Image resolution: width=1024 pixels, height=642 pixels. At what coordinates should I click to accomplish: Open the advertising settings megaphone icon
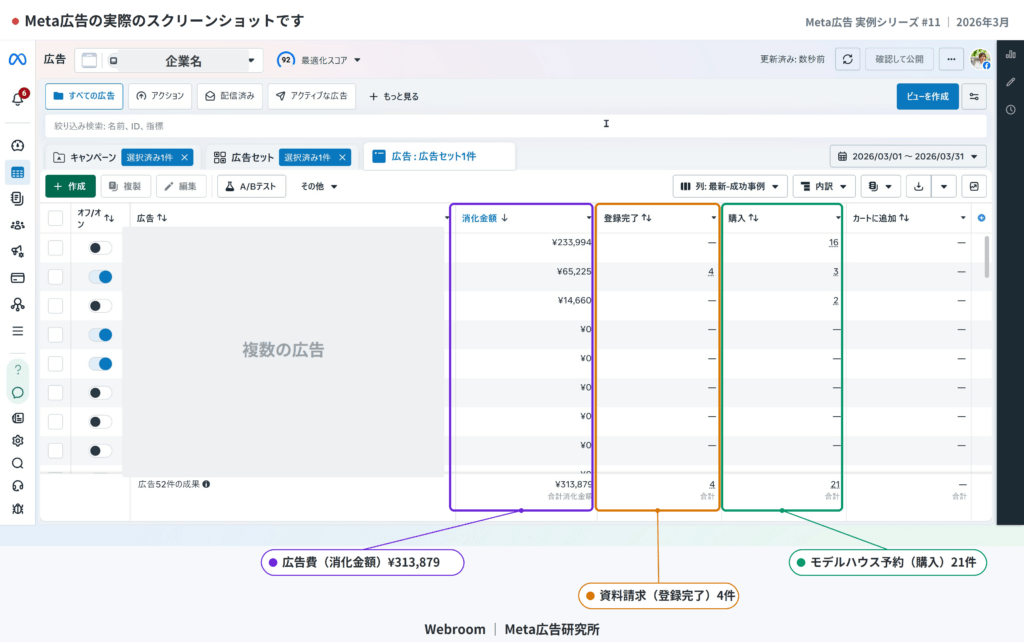(18, 251)
